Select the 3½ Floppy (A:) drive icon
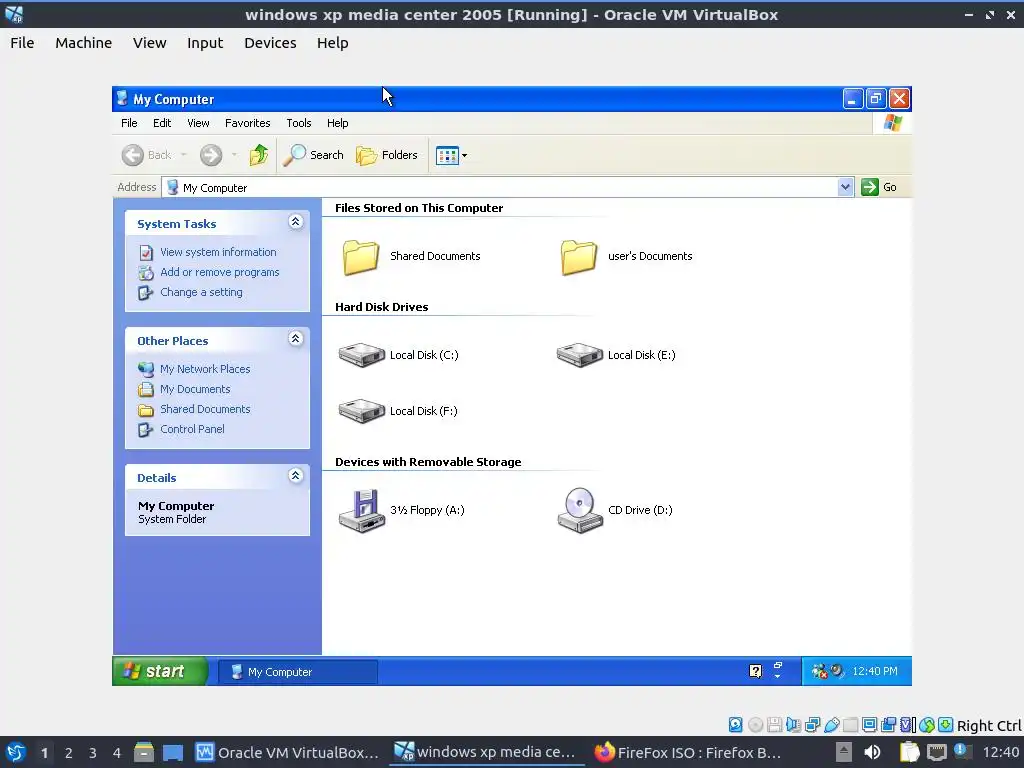The height and width of the screenshot is (768, 1024). point(362,510)
